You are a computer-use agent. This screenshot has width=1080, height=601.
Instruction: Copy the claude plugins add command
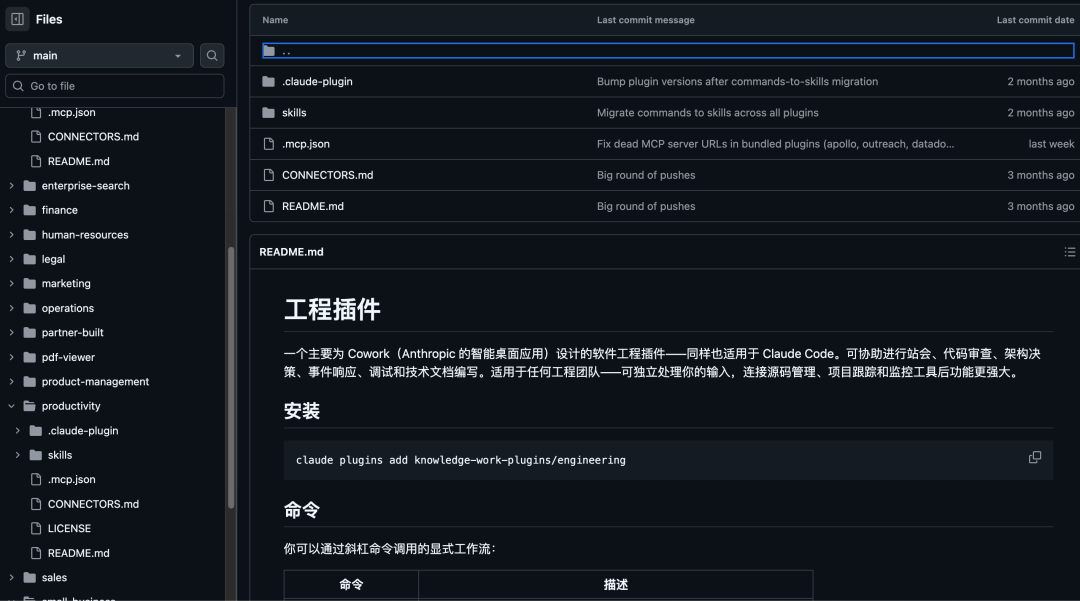point(1035,458)
